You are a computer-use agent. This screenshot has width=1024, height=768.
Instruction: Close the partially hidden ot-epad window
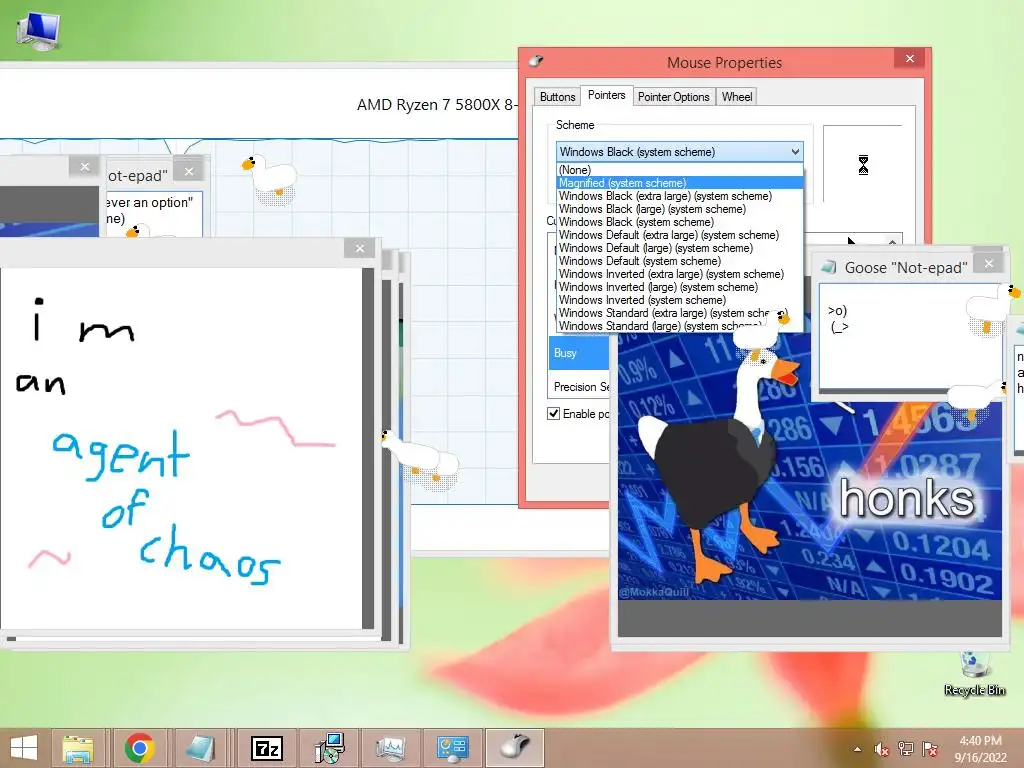pos(189,172)
